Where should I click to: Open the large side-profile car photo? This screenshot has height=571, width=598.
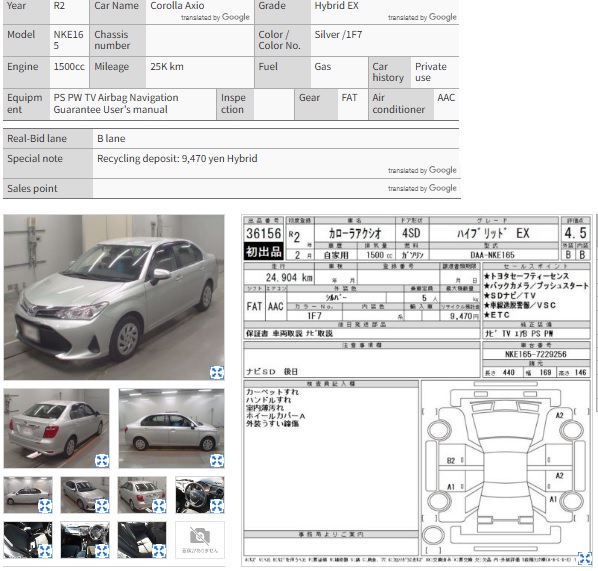pos(172,428)
